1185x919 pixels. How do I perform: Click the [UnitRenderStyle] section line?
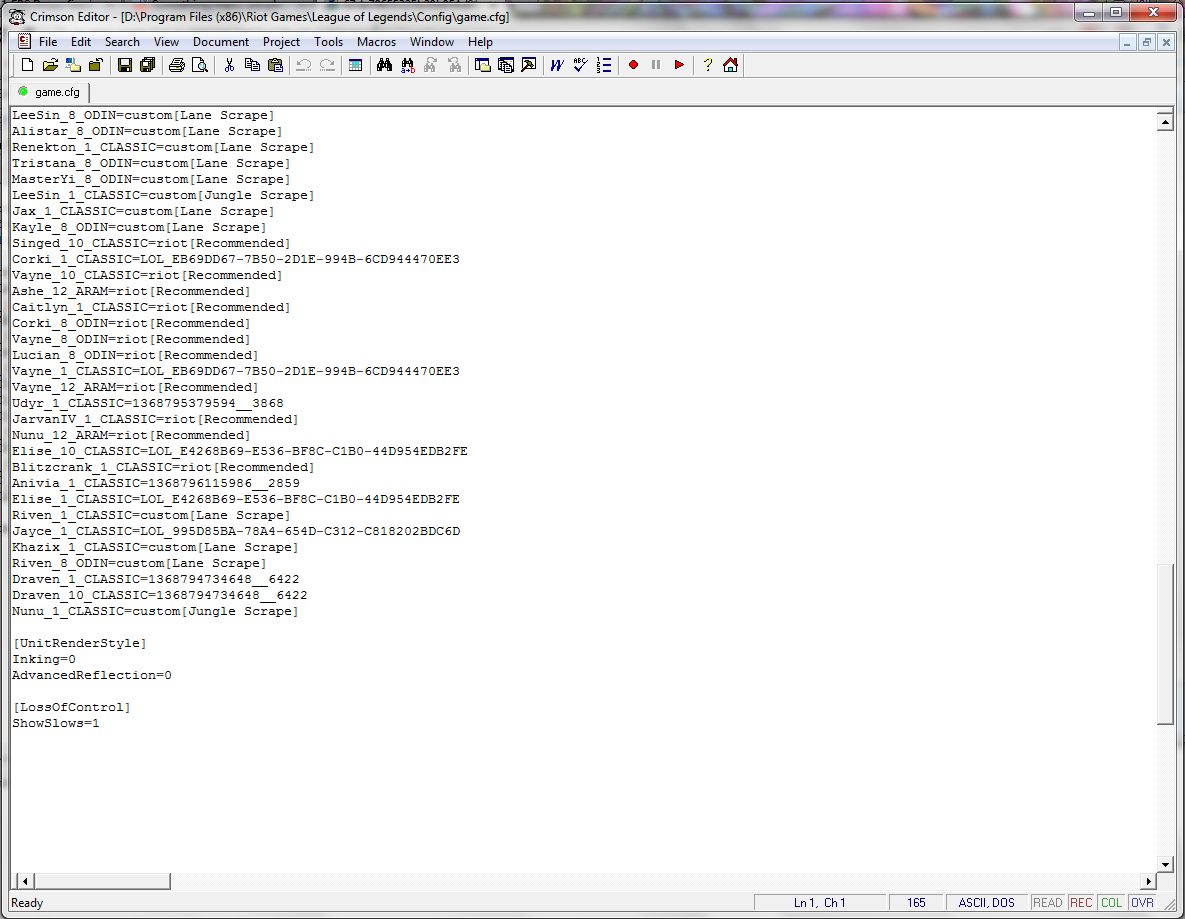[x=79, y=643]
